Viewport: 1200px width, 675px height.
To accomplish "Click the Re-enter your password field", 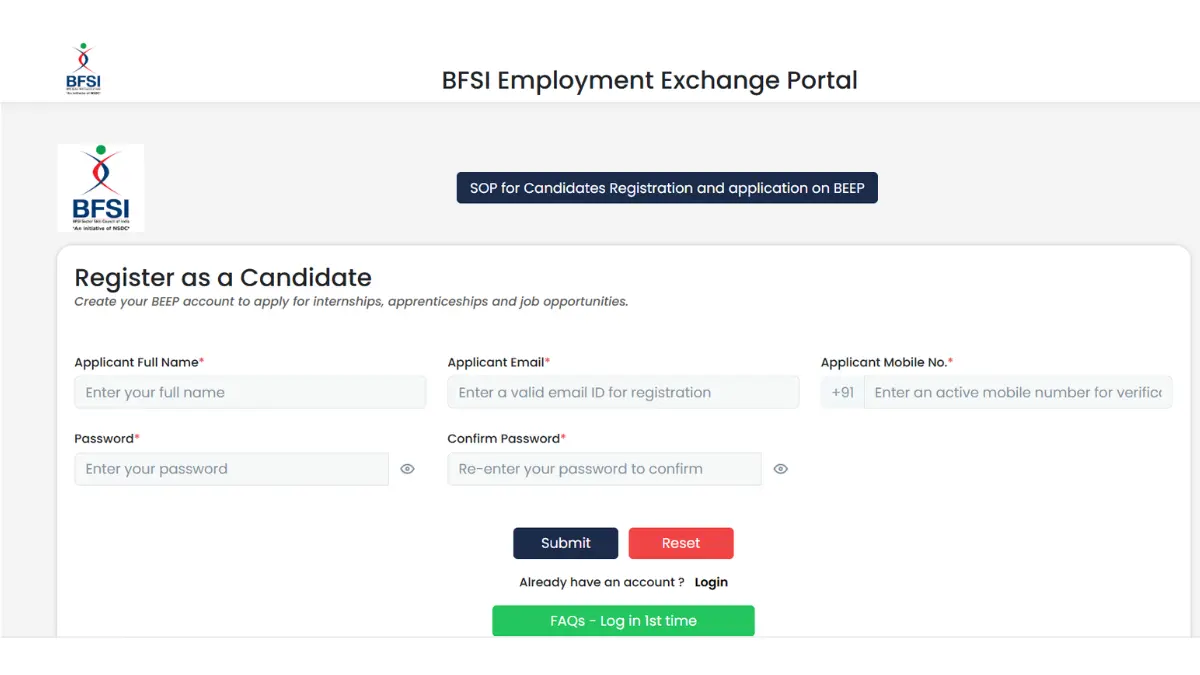I will pos(604,469).
